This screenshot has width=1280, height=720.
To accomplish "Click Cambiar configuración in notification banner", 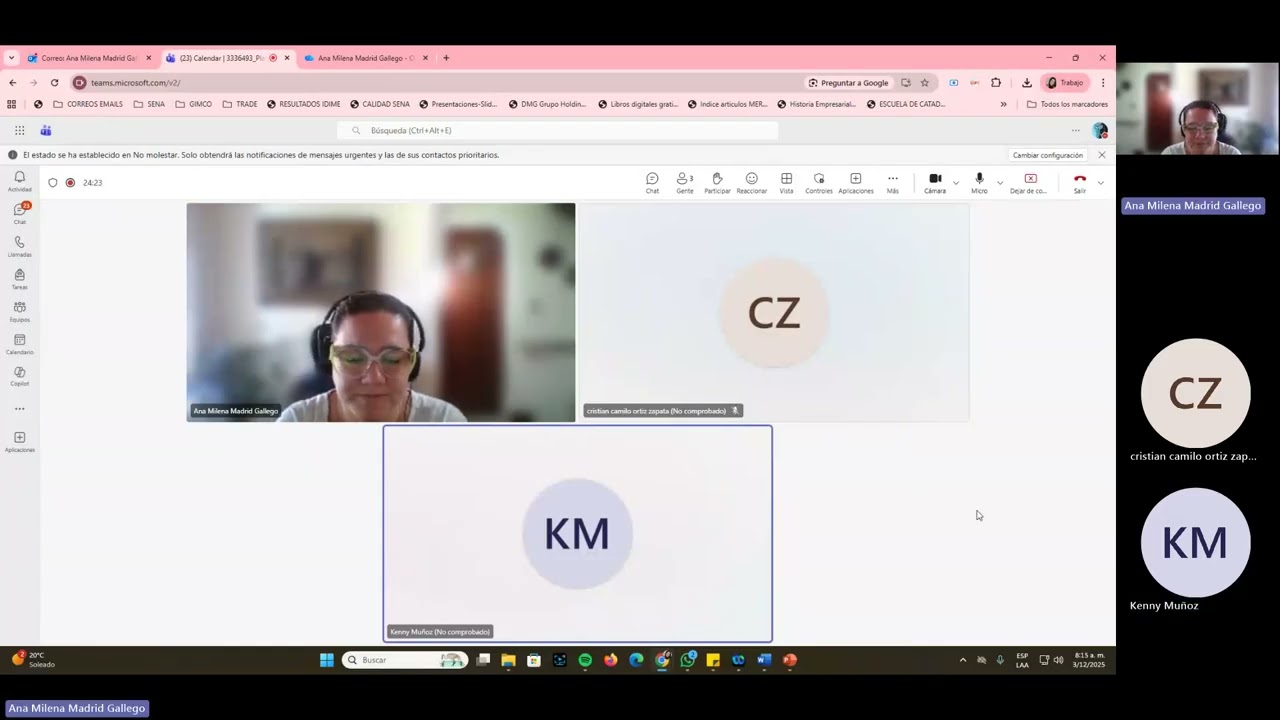I will 1047,155.
